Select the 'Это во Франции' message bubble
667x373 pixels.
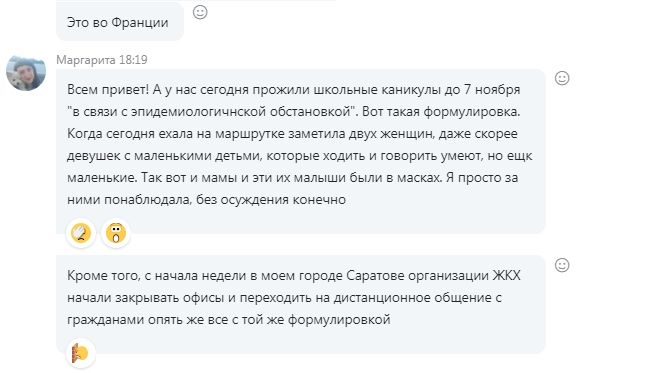pos(120,22)
